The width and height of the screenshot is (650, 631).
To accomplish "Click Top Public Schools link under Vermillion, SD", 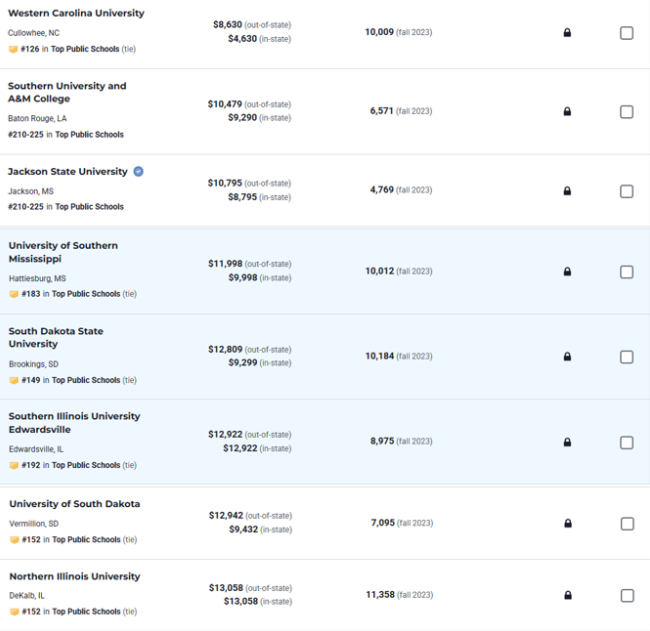I will (x=86, y=540).
